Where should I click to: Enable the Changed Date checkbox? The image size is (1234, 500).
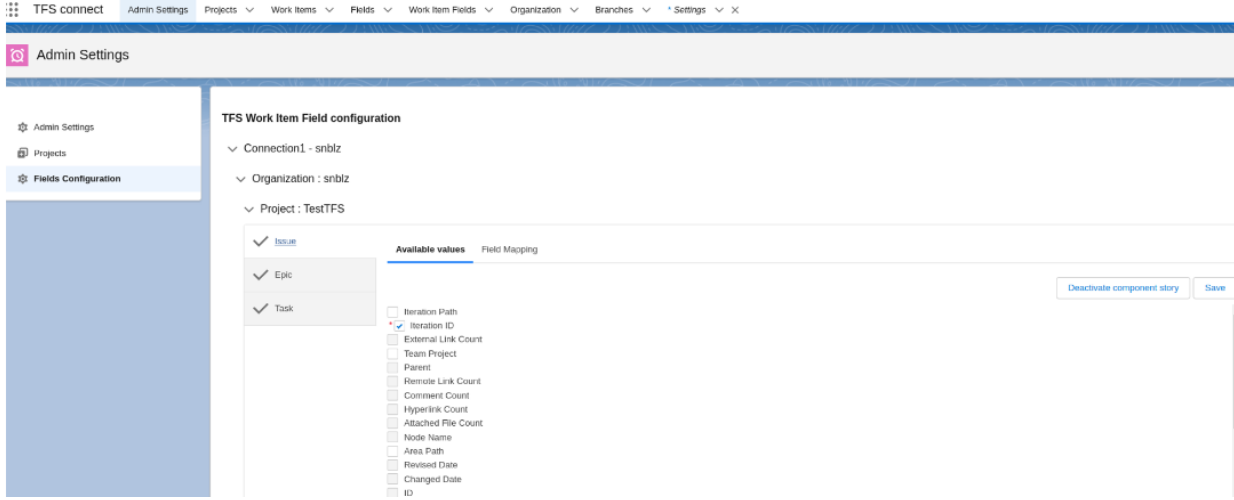[392, 480]
